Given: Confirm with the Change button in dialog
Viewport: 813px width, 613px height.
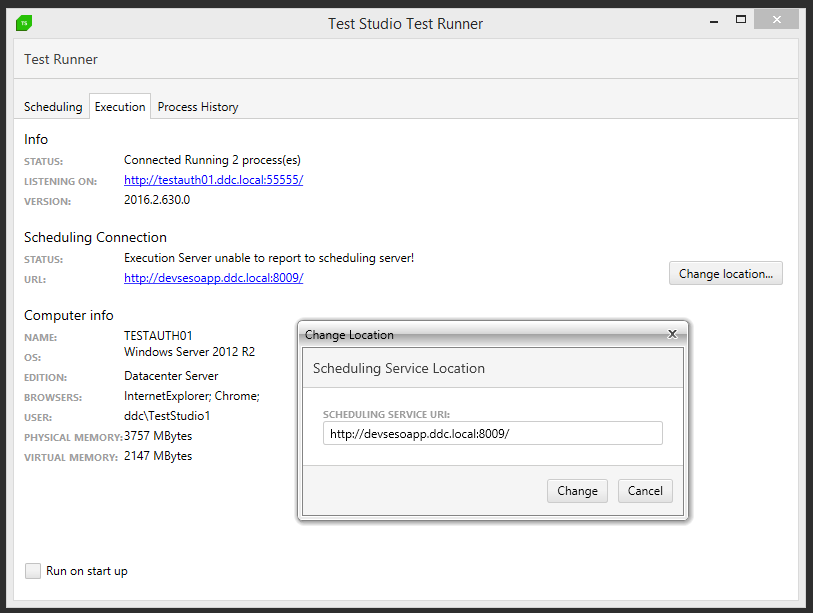Looking at the screenshot, I should pos(577,490).
